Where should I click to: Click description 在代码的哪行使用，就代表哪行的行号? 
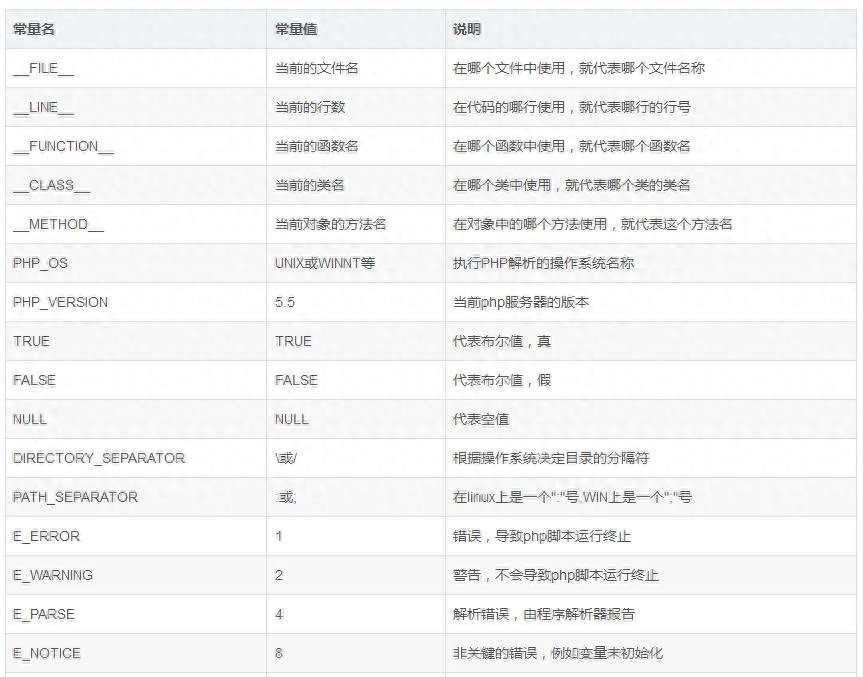click(572, 107)
